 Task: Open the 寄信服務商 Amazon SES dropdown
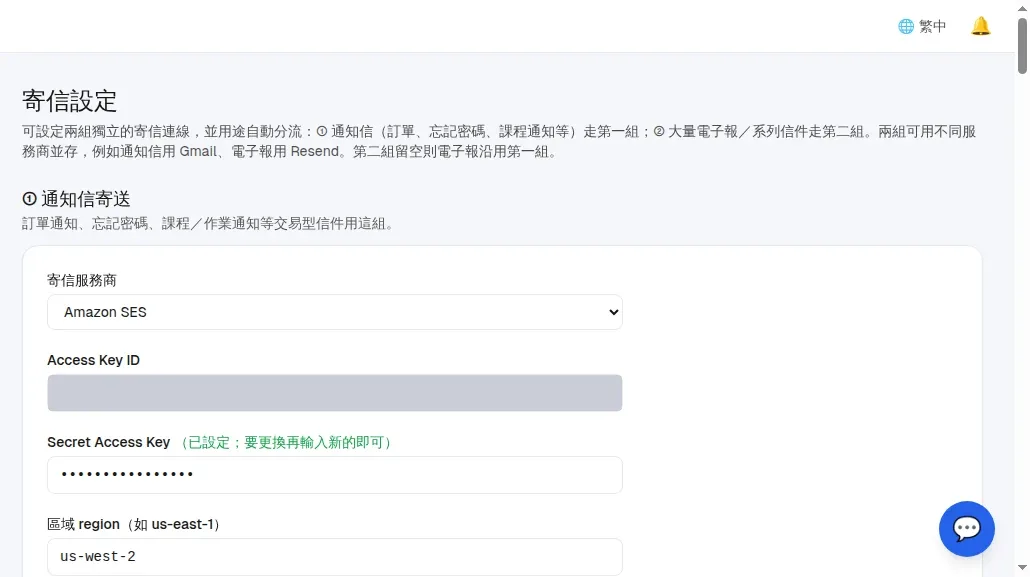(334, 312)
